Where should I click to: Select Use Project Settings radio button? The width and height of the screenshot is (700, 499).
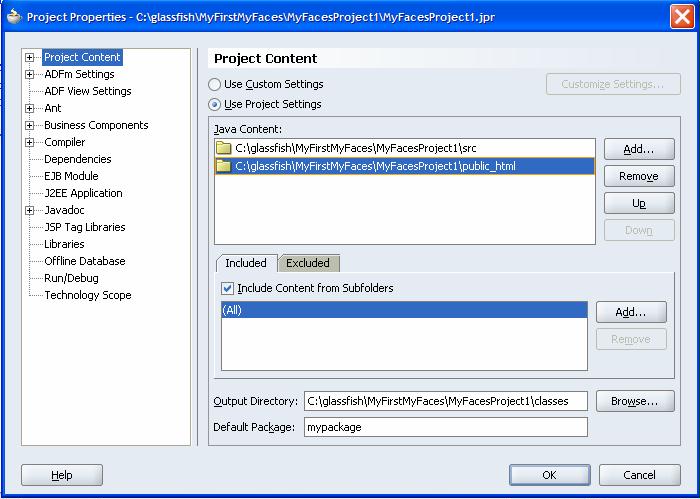click(x=215, y=104)
